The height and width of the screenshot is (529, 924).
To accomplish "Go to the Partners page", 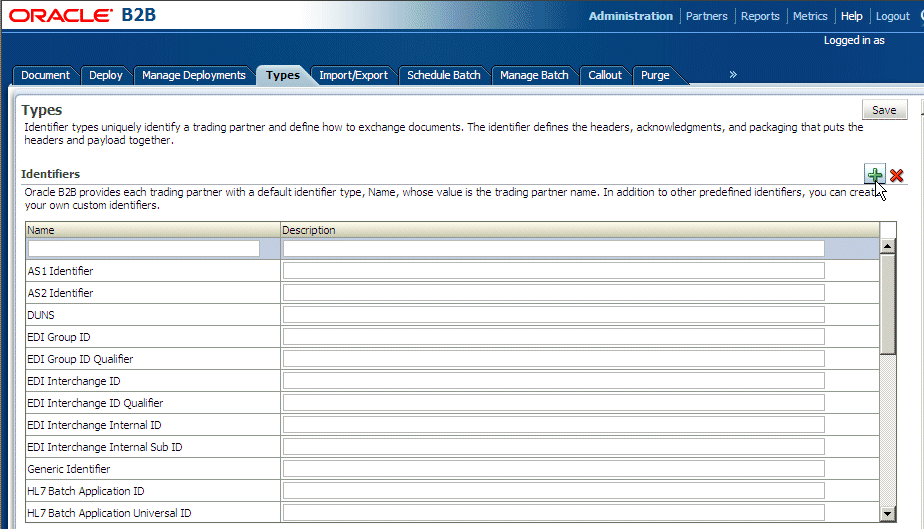I will pos(707,16).
